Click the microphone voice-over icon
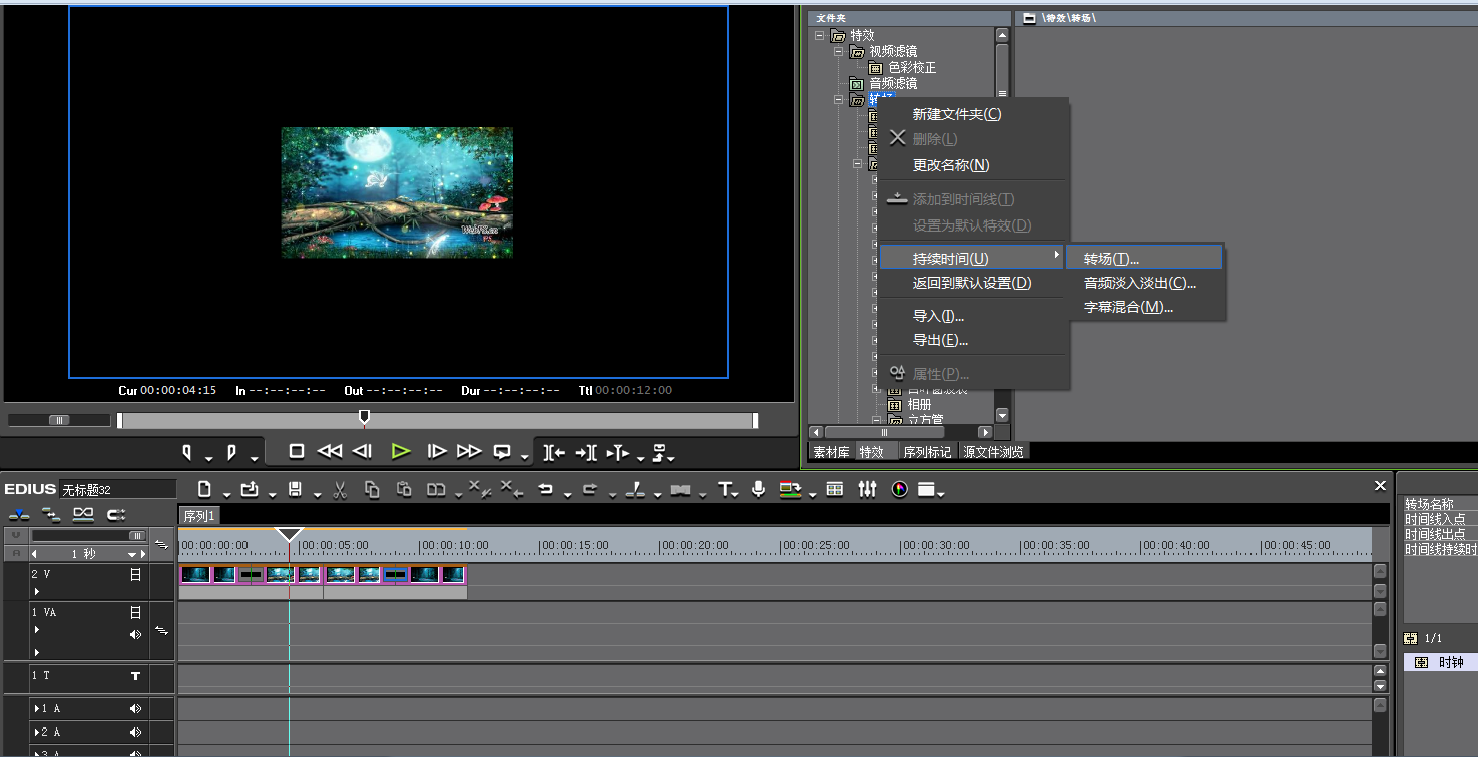This screenshot has width=1478, height=757. pos(759,489)
